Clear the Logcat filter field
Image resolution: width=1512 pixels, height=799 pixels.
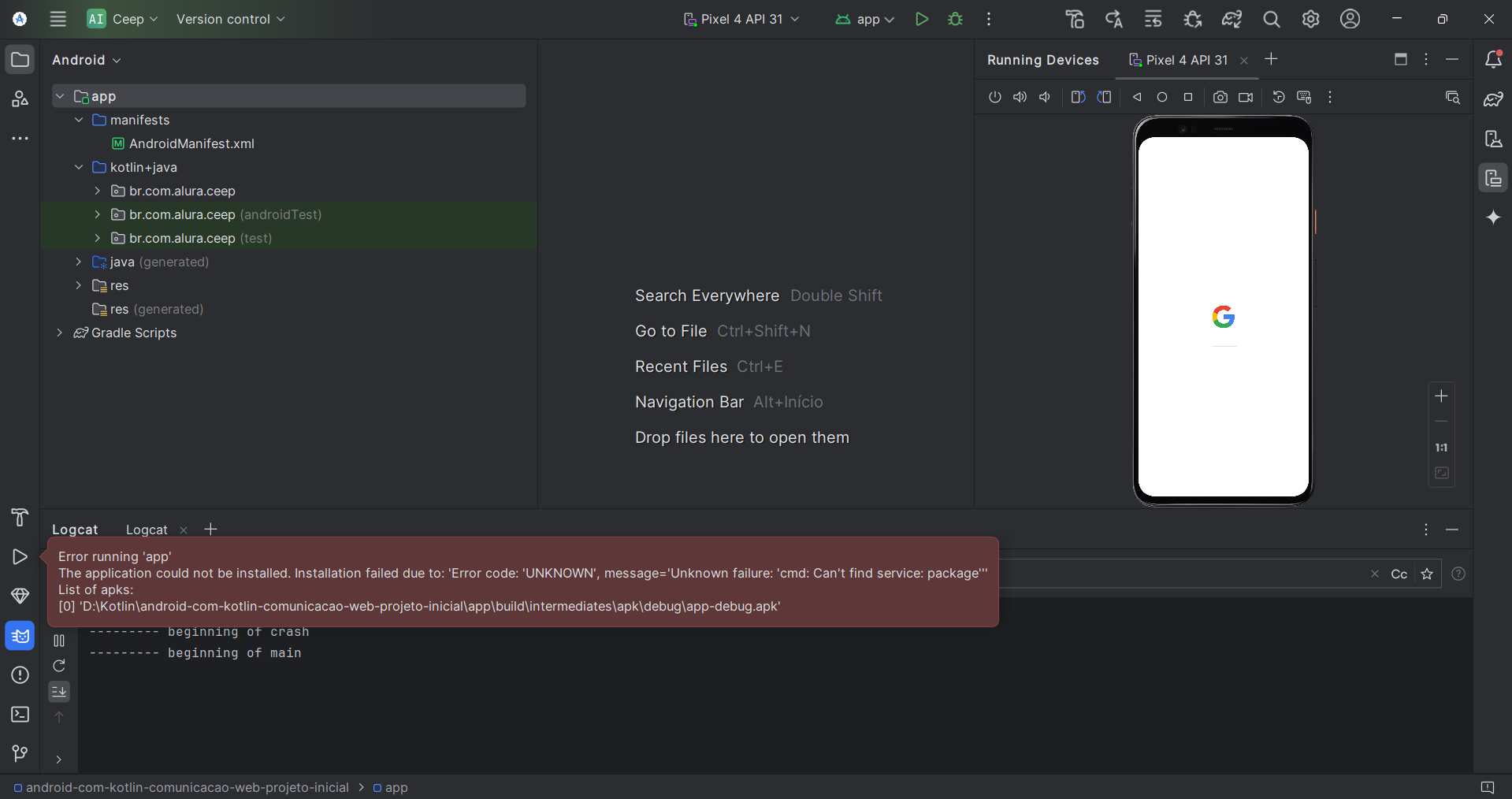[x=1375, y=574]
